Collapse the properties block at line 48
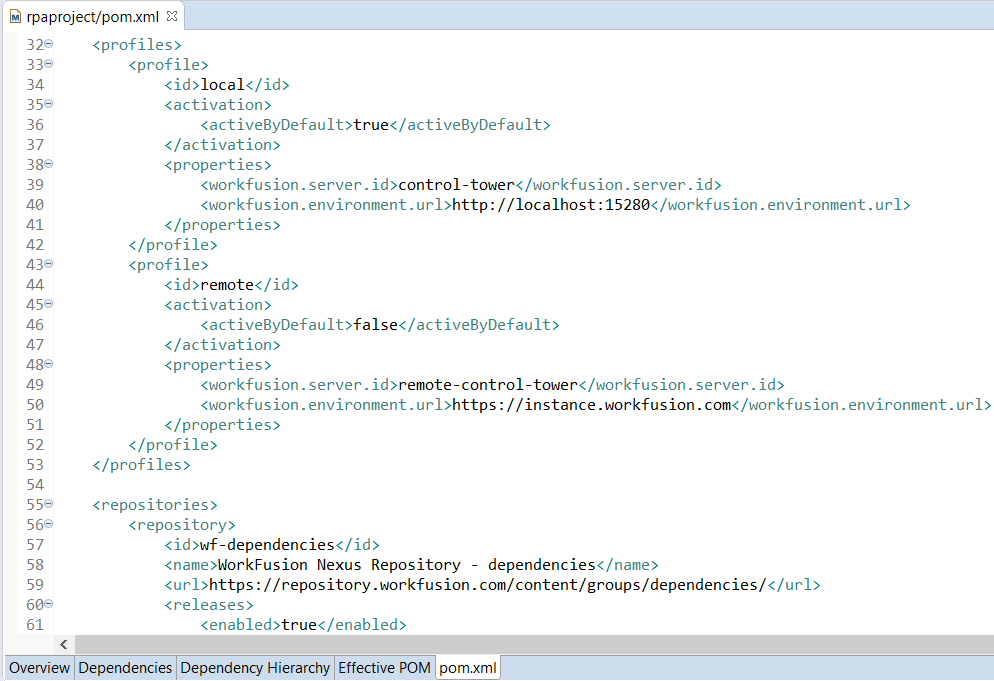The image size is (994, 681). 49,364
